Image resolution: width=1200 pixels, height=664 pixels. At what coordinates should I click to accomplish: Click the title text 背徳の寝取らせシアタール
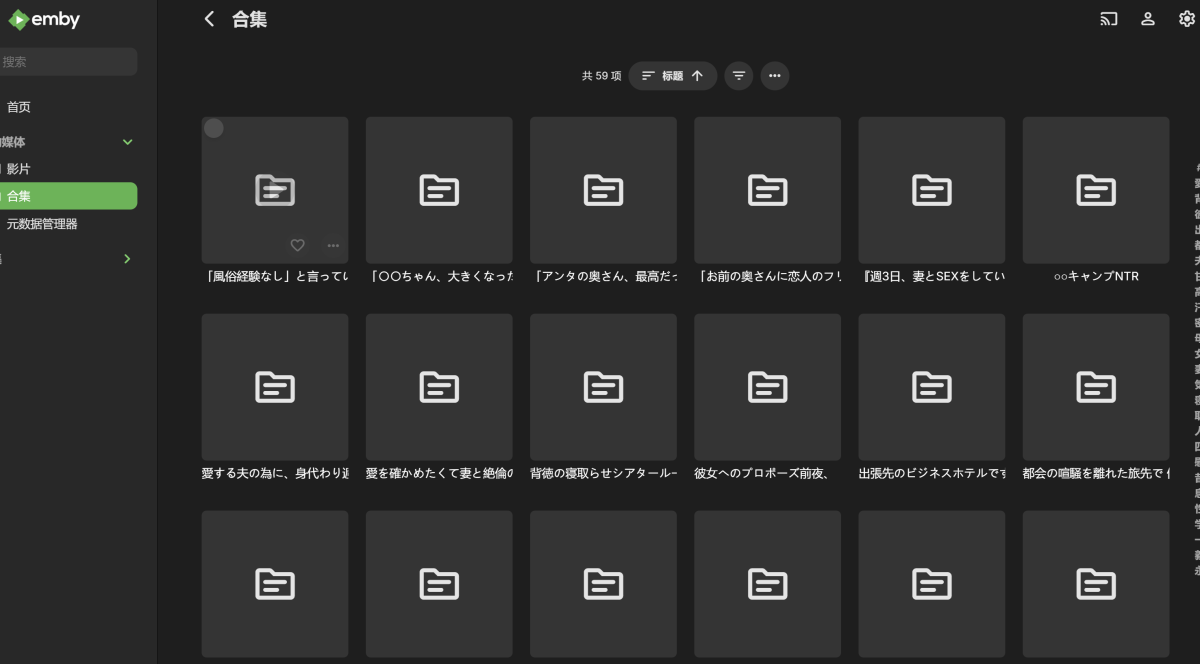(603, 473)
